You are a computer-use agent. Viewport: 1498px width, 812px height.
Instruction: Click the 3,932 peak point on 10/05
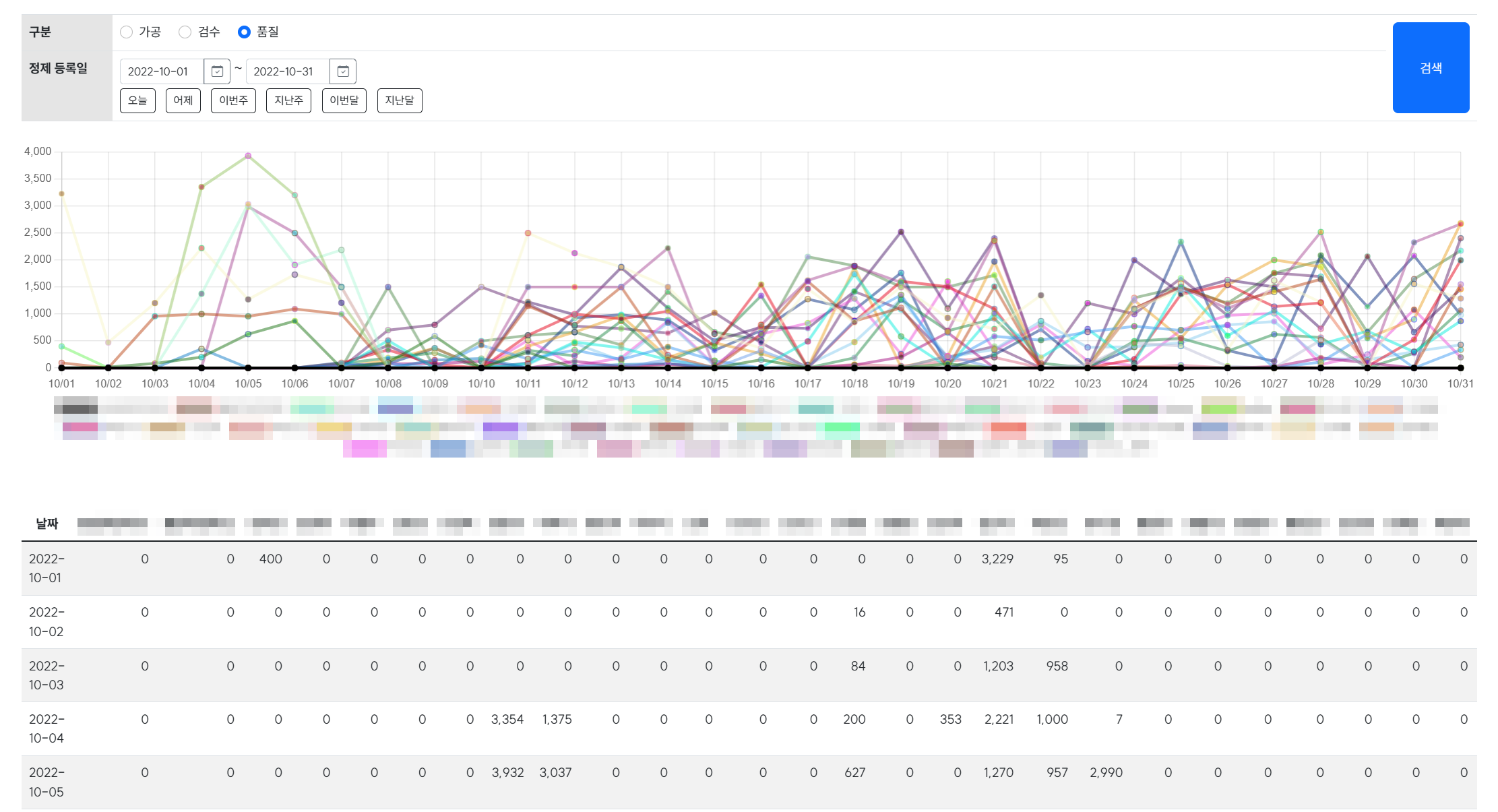click(x=248, y=156)
